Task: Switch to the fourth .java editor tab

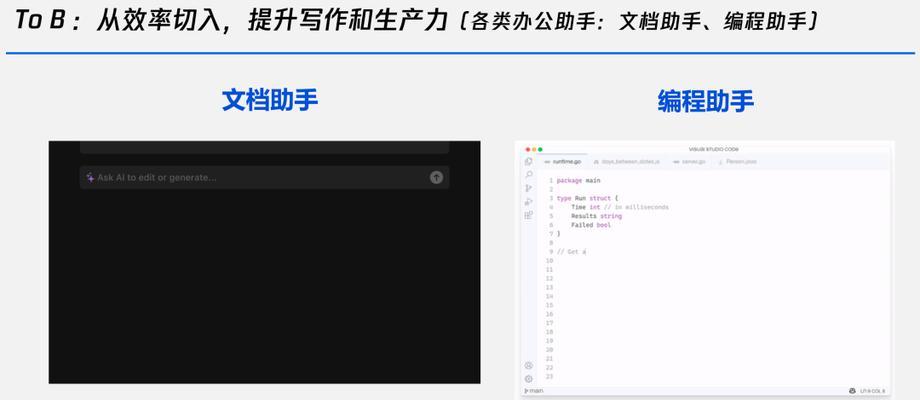Action: (737, 161)
